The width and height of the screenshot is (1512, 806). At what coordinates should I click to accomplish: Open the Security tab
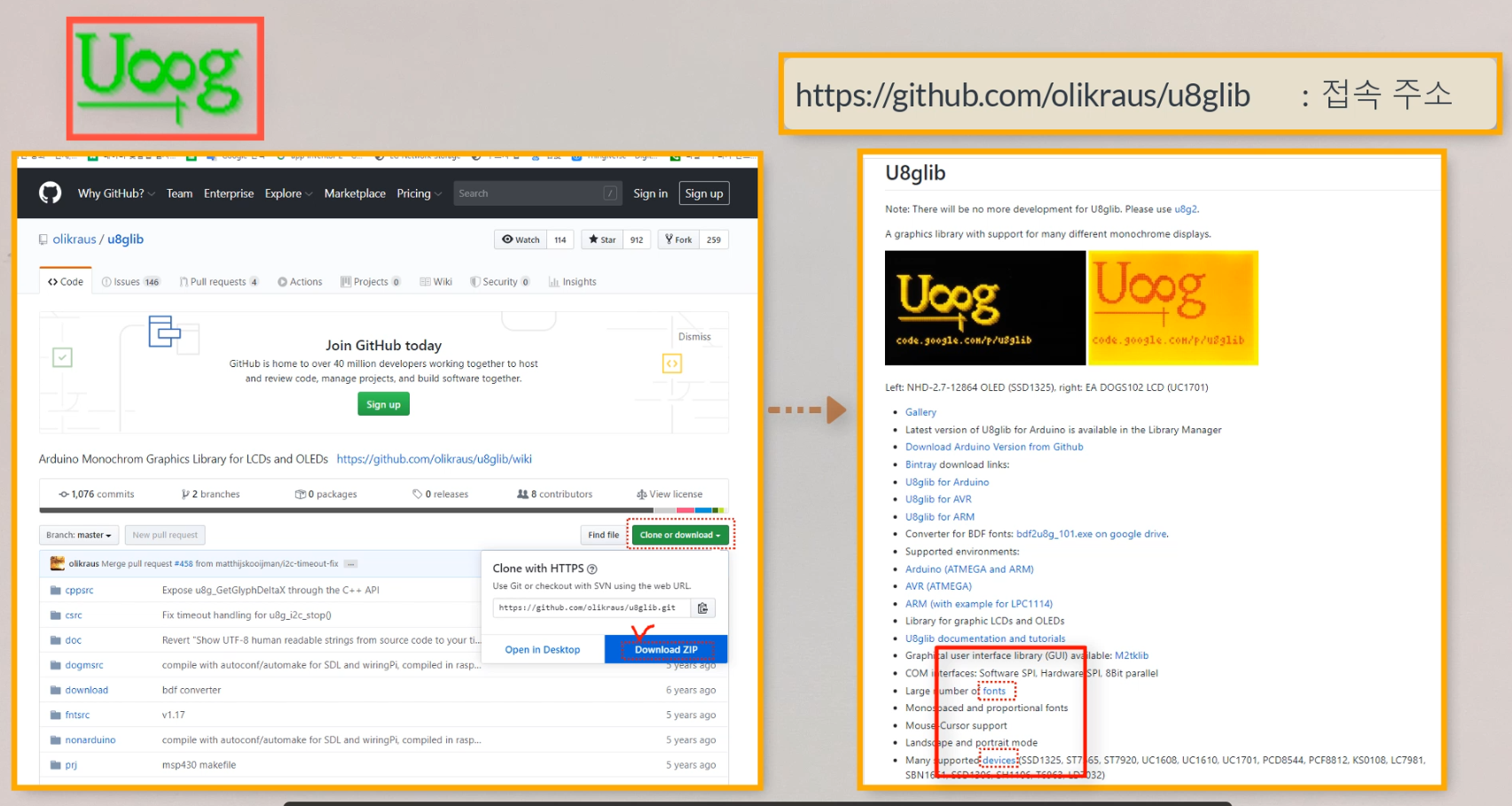coord(500,282)
